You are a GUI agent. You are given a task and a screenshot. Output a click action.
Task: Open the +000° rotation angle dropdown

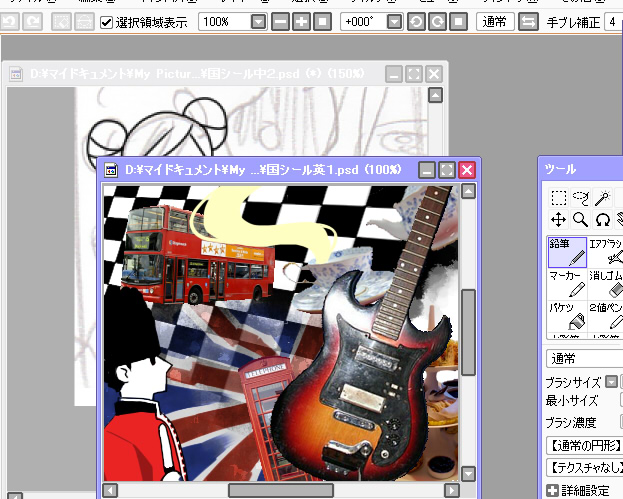click(394, 22)
